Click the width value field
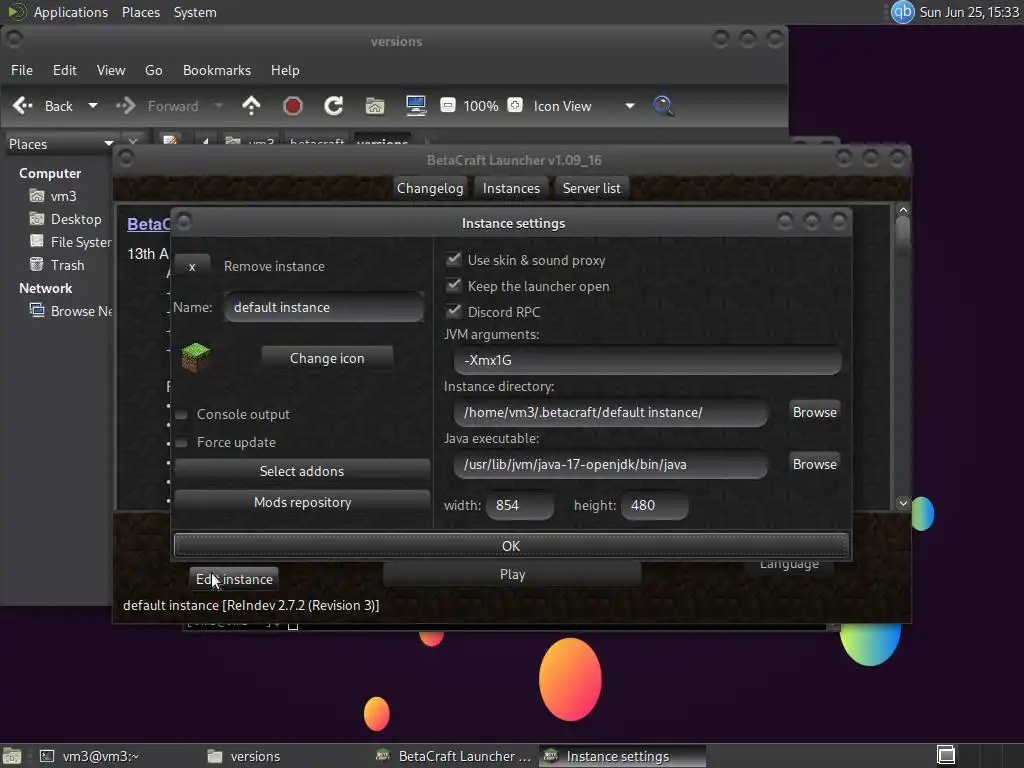This screenshot has width=1024, height=768. coord(520,505)
